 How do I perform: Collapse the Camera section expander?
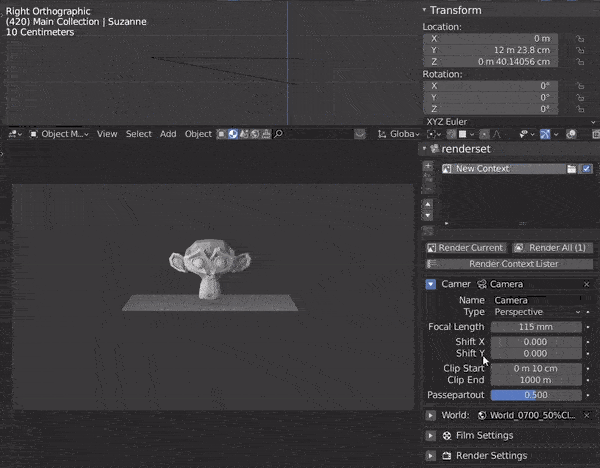click(x=430, y=284)
